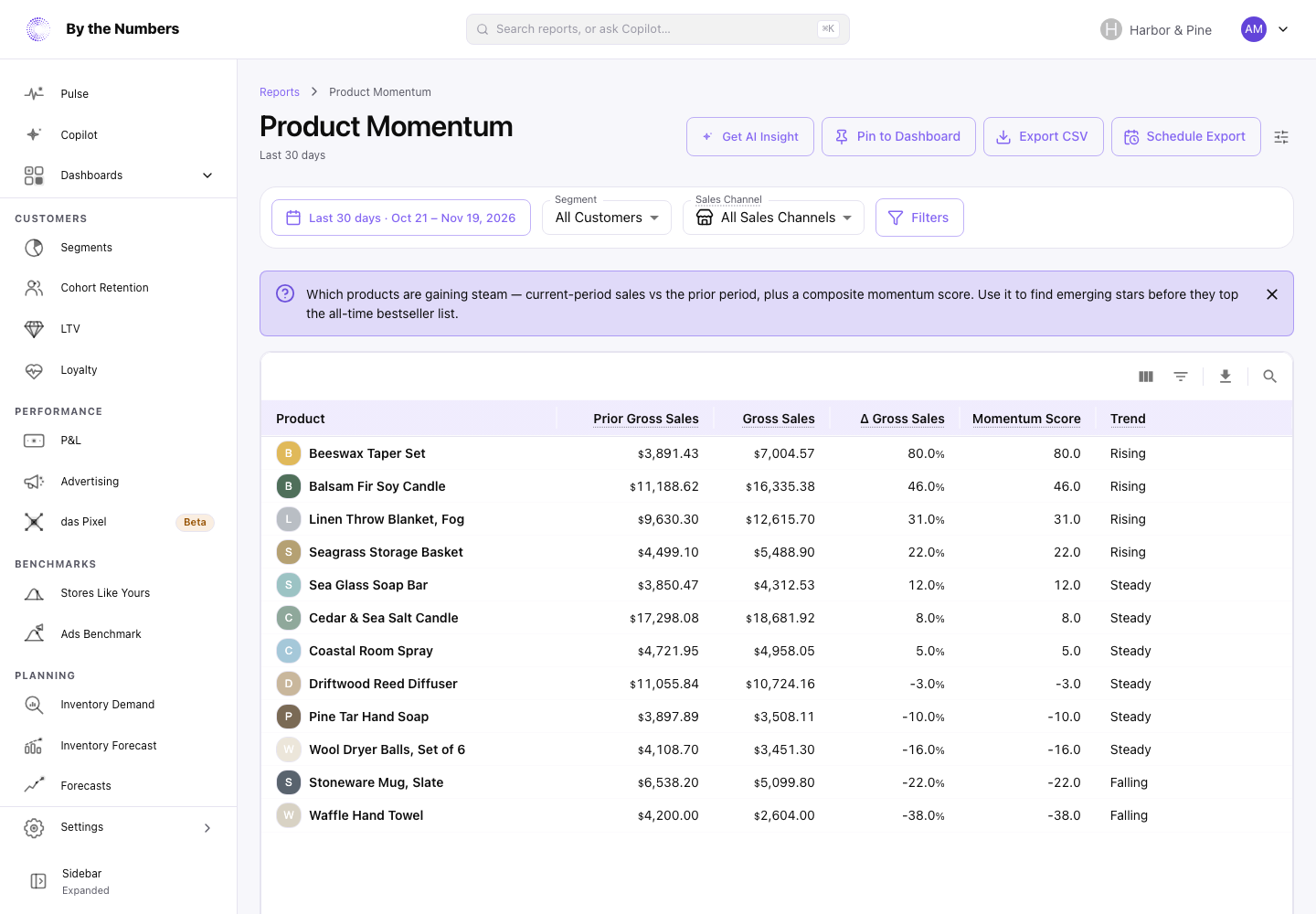The width and height of the screenshot is (1316, 914).
Task: Click the Forecasts trend line icon
Action: [34, 786]
